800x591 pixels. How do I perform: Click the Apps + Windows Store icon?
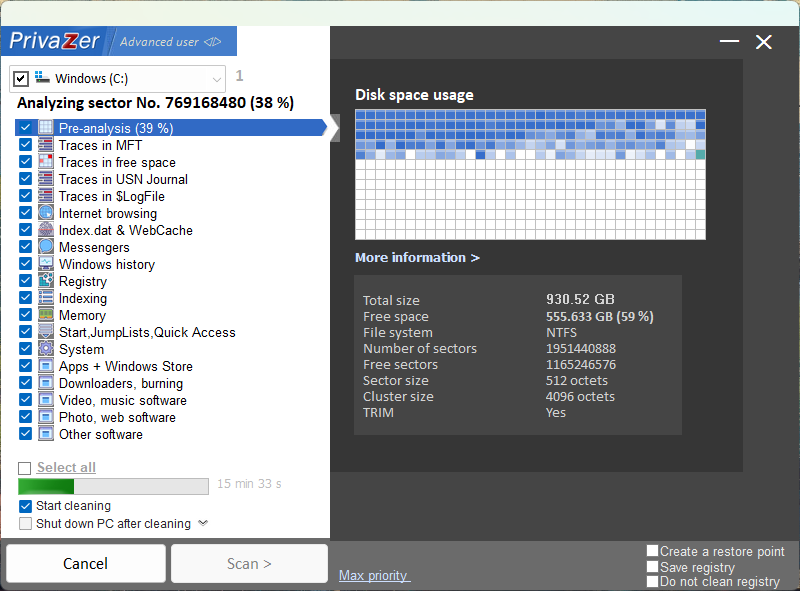46,365
